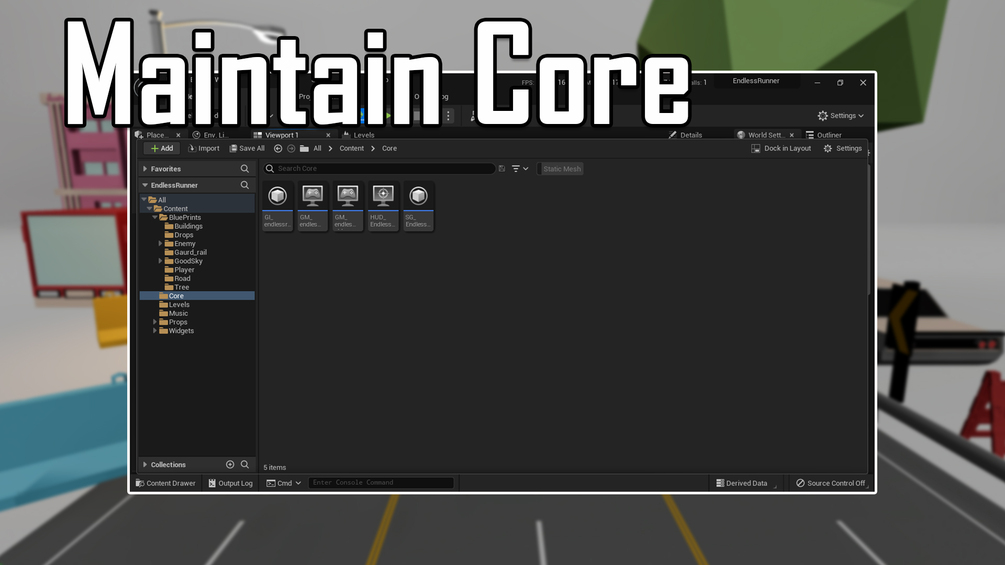Switch to the Levels tab
The image size is (1005, 565).
pos(359,135)
